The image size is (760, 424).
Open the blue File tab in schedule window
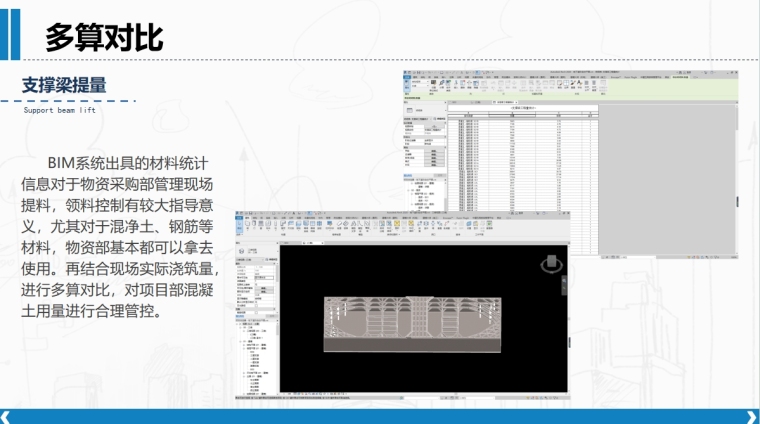(x=407, y=78)
